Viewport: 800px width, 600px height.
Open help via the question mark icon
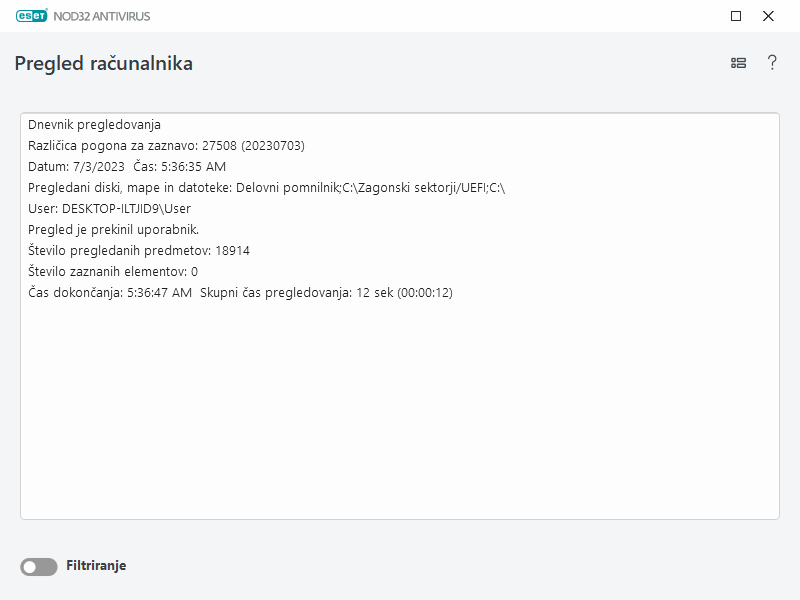[770, 62]
